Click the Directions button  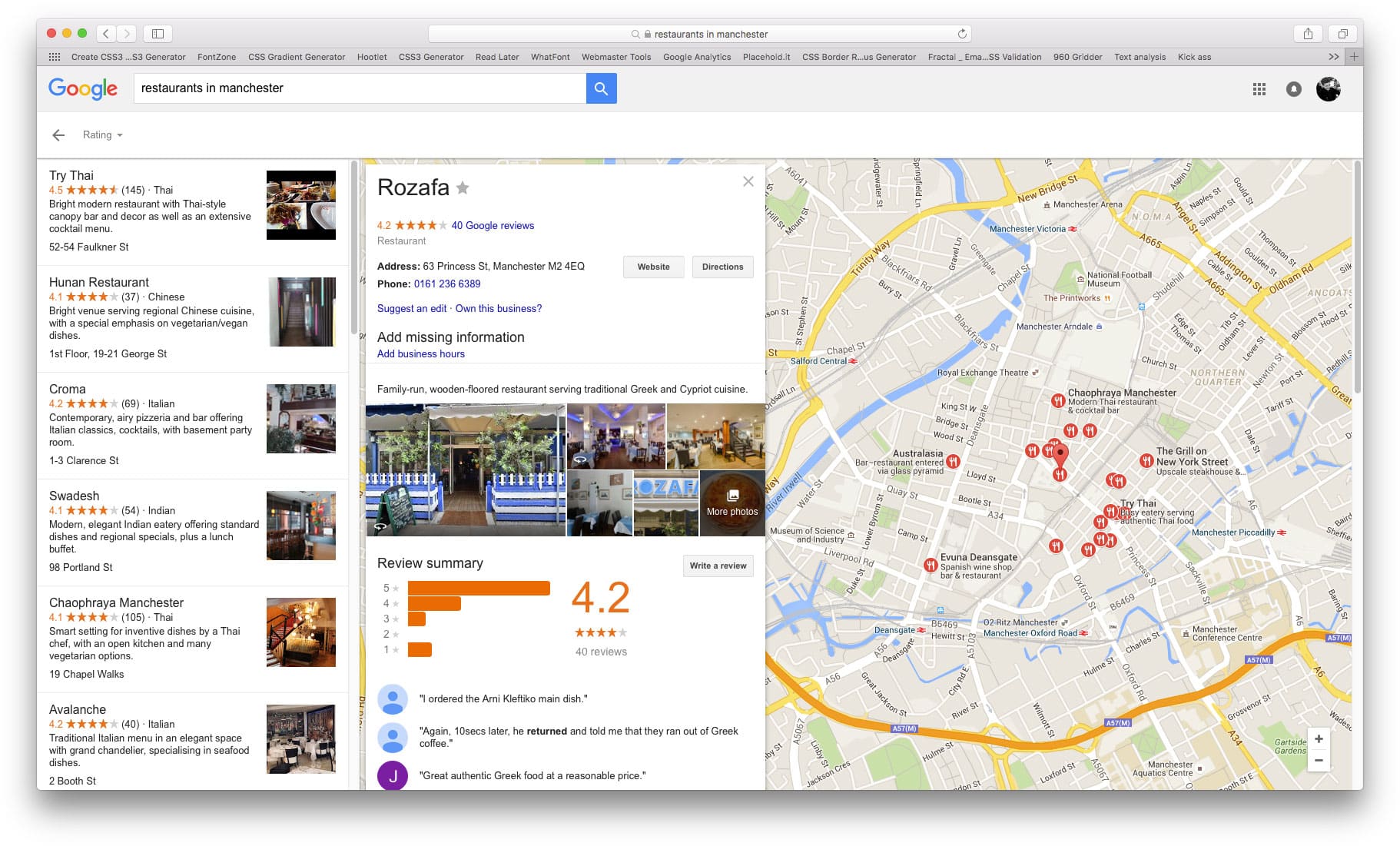(x=722, y=267)
